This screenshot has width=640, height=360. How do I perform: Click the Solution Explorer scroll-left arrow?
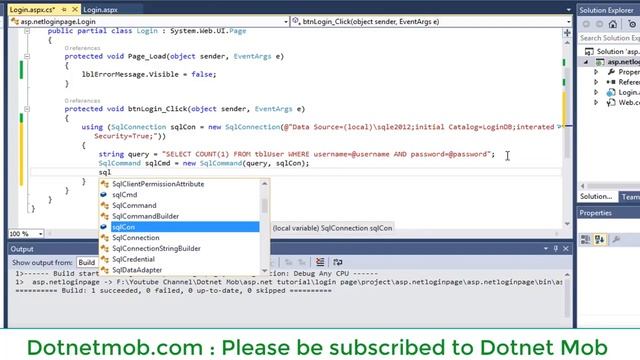(583, 186)
